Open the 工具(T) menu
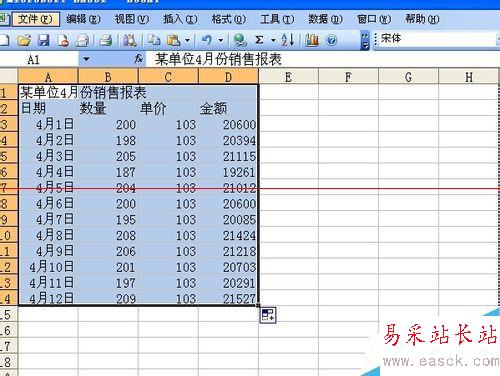 coord(277,19)
